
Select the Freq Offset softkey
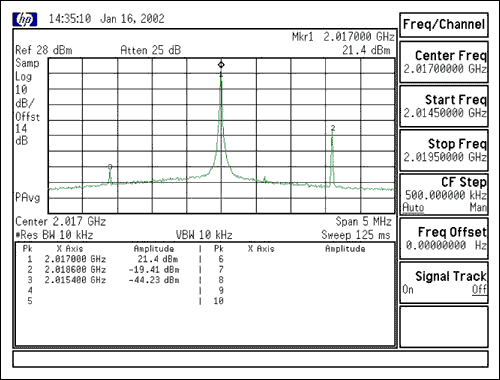(444, 238)
